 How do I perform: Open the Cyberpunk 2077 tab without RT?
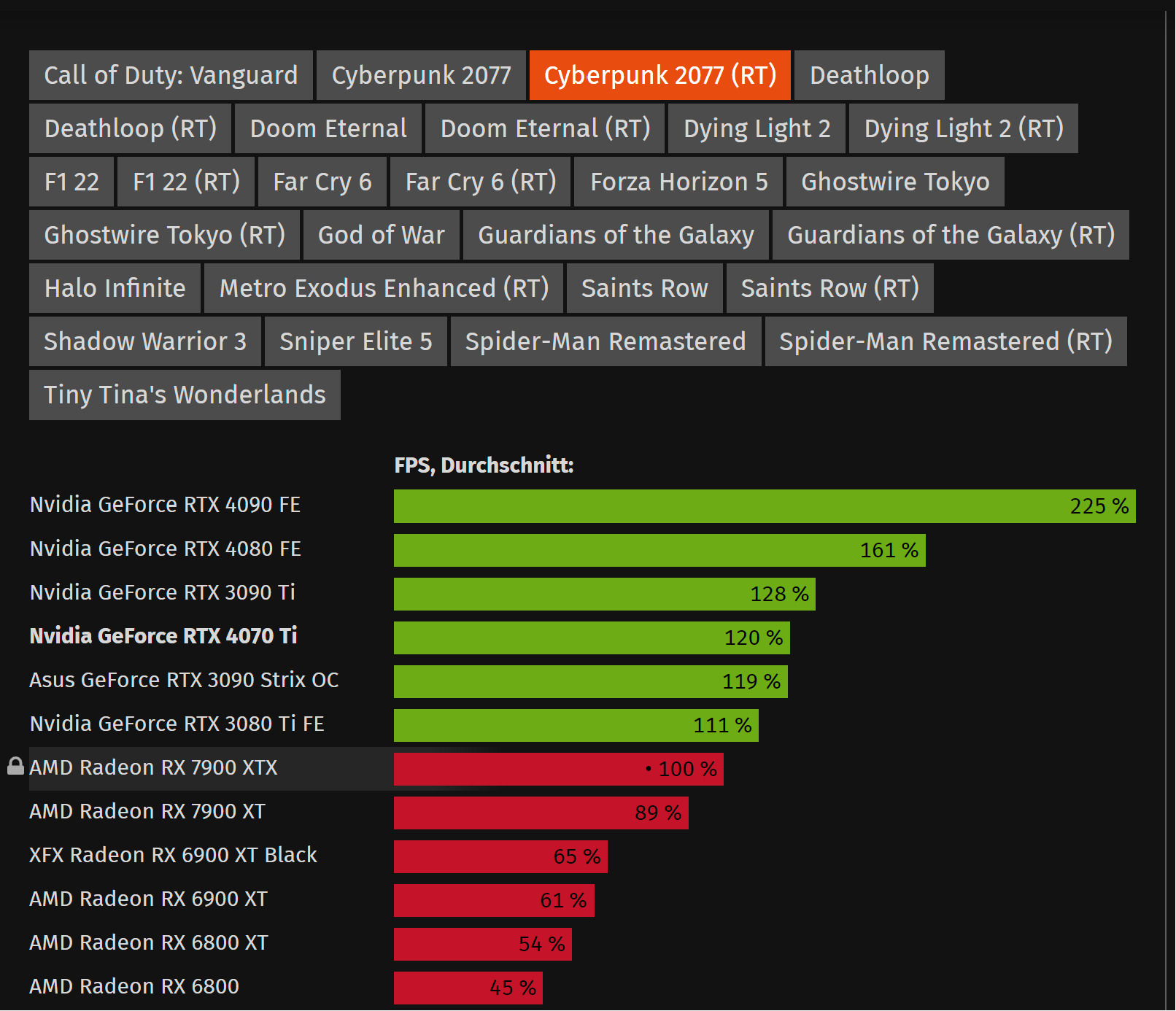(x=421, y=75)
